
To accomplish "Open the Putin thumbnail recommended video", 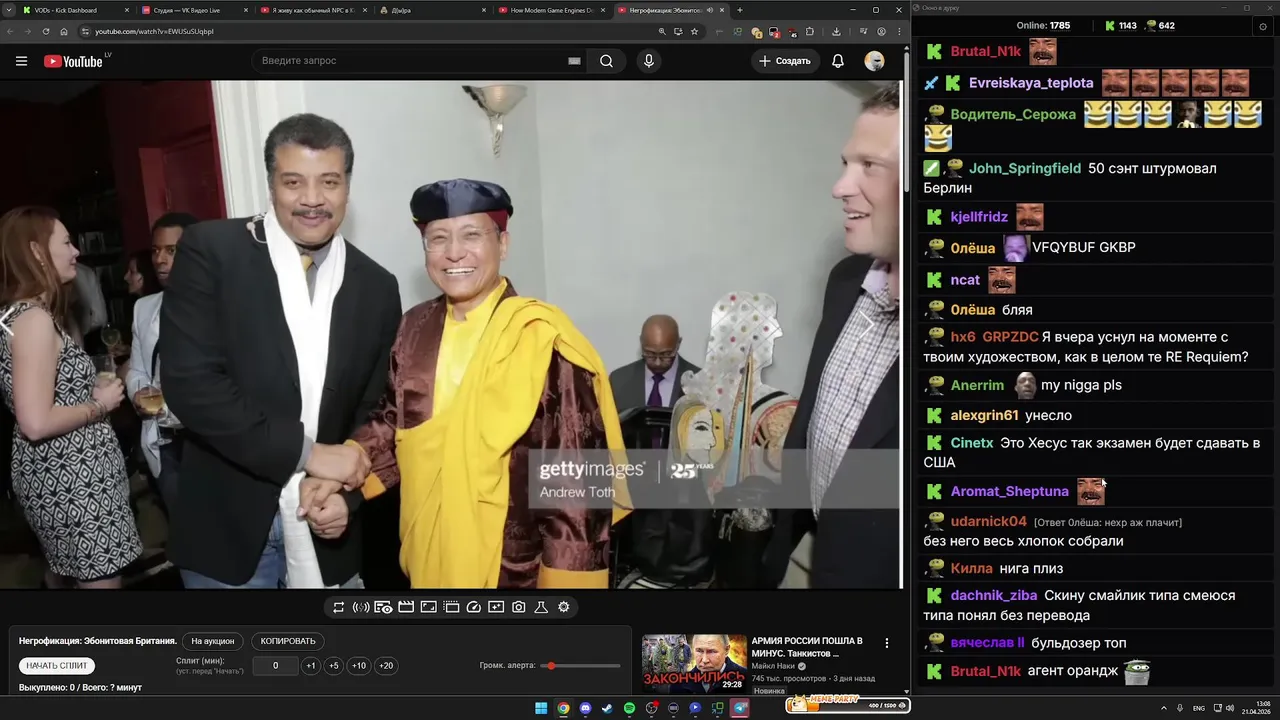I will 694,663.
